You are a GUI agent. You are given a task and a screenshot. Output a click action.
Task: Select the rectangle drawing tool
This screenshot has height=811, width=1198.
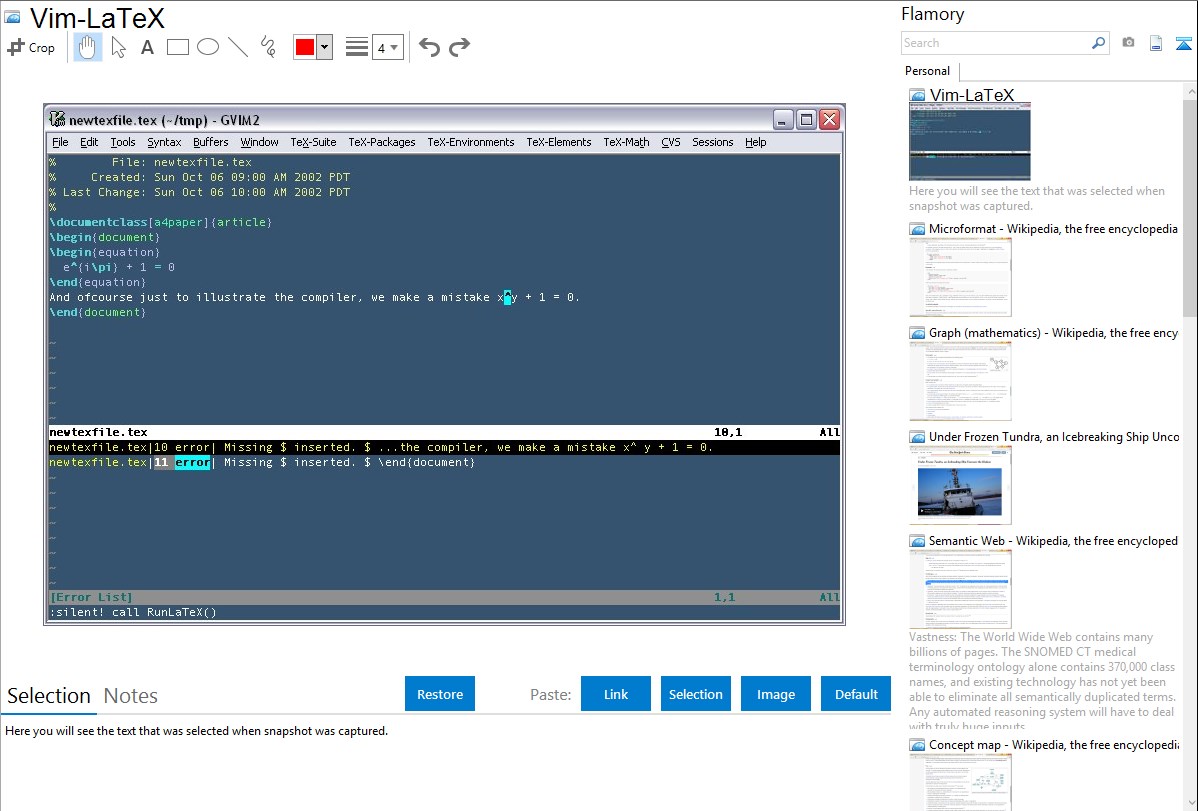[x=177, y=47]
